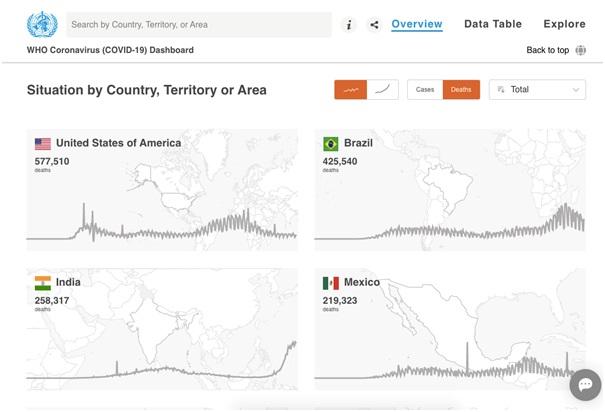Open the Overview tab
The height and width of the screenshot is (412, 605).
click(417, 24)
